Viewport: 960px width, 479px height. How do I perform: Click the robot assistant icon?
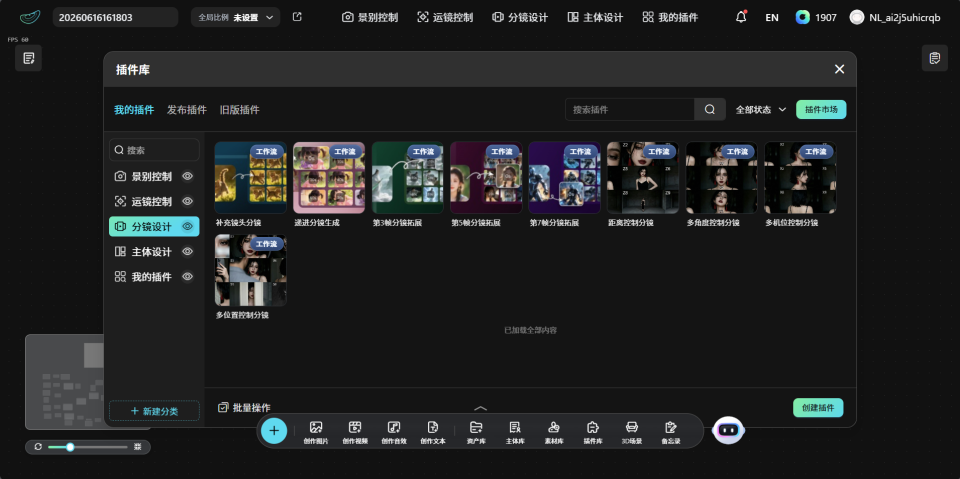728,431
